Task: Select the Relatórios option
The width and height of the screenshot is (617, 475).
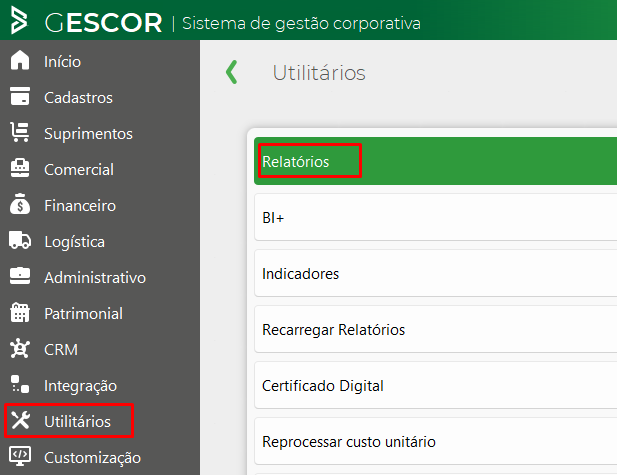Action: [x=296, y=161]
